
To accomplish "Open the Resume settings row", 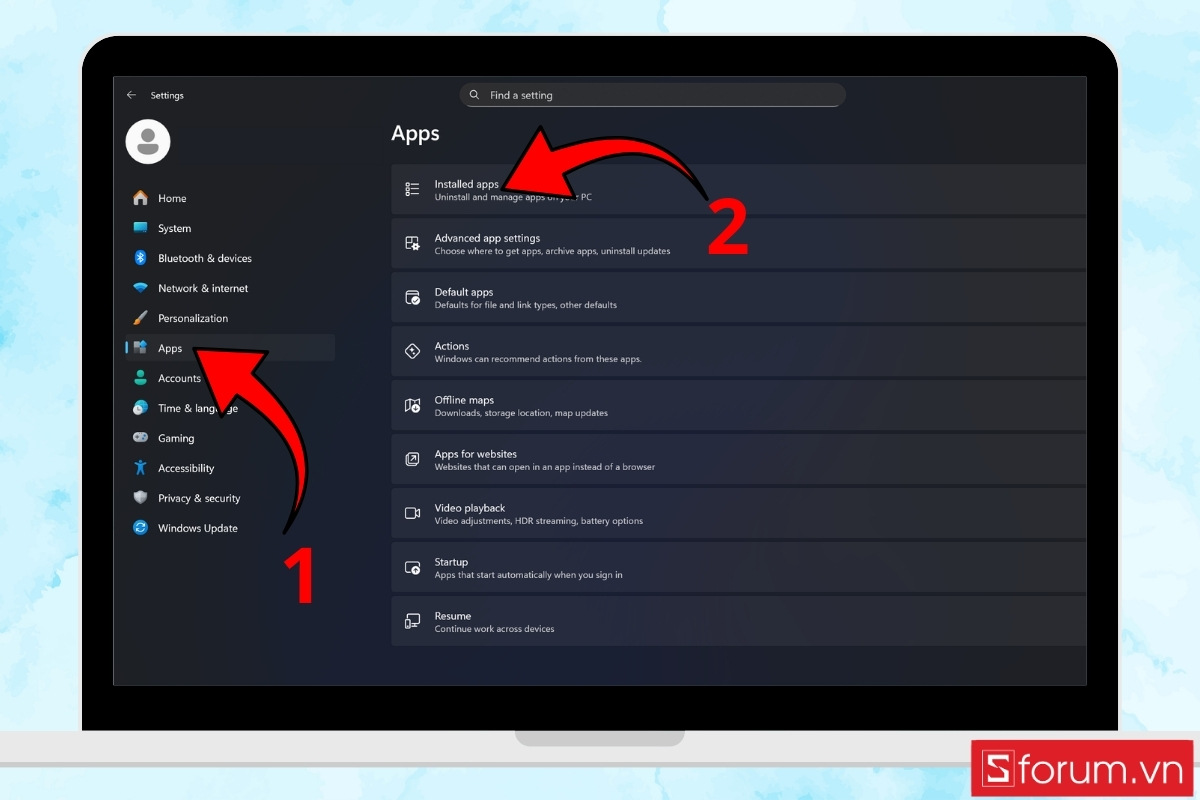I will (738, 621).
